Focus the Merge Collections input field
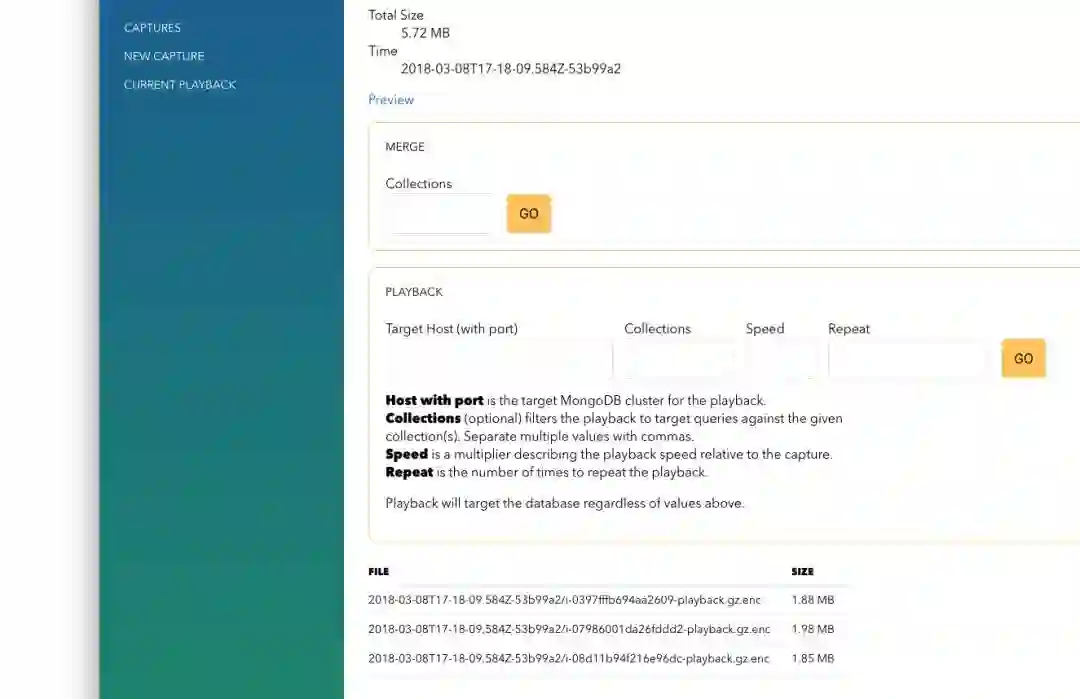 pos(441,214)
